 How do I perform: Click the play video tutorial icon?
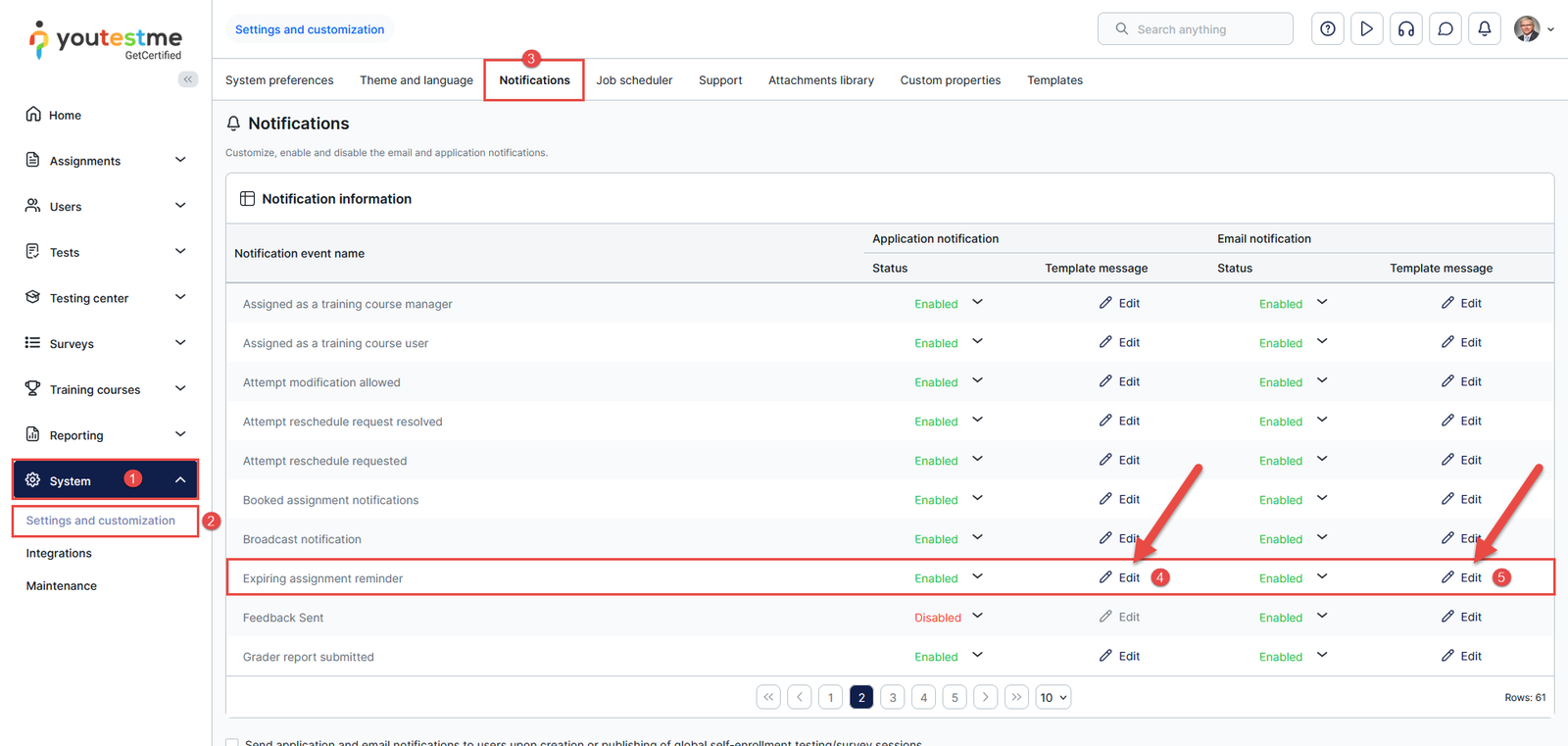point(1366,29)
